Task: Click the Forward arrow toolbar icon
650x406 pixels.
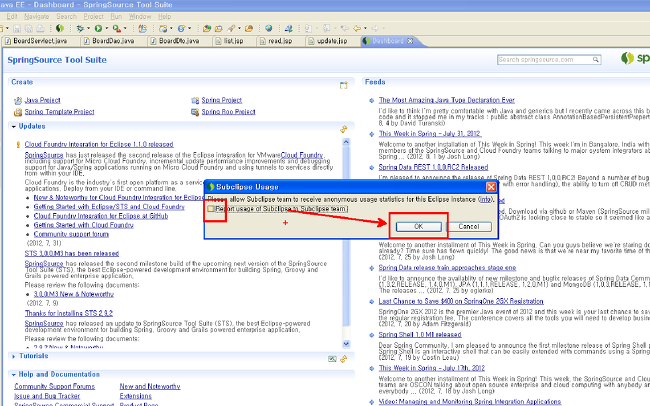Action: 375,29
